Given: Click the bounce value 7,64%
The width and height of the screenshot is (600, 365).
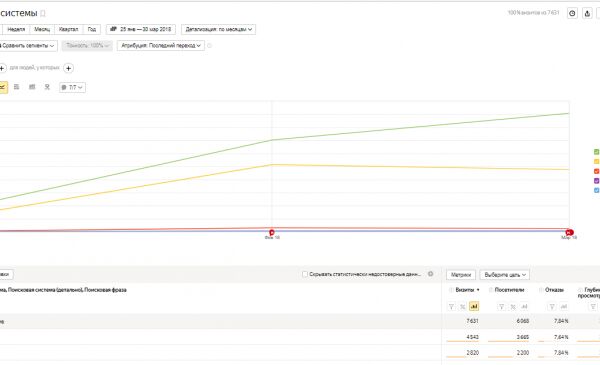Looking at the screenshot, I should click(561, 337).
